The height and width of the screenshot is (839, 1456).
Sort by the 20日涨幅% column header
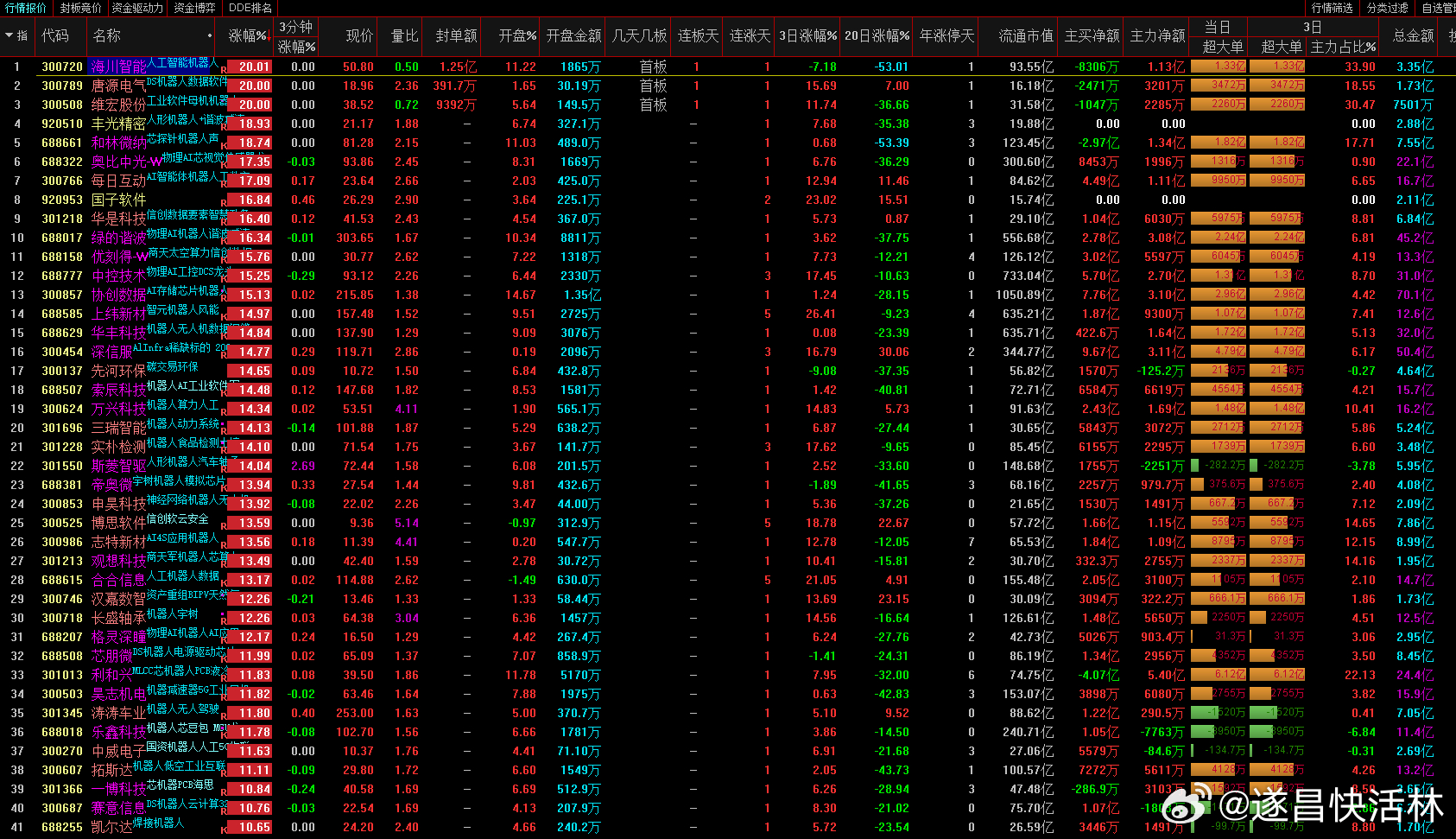tap(877, 35)
